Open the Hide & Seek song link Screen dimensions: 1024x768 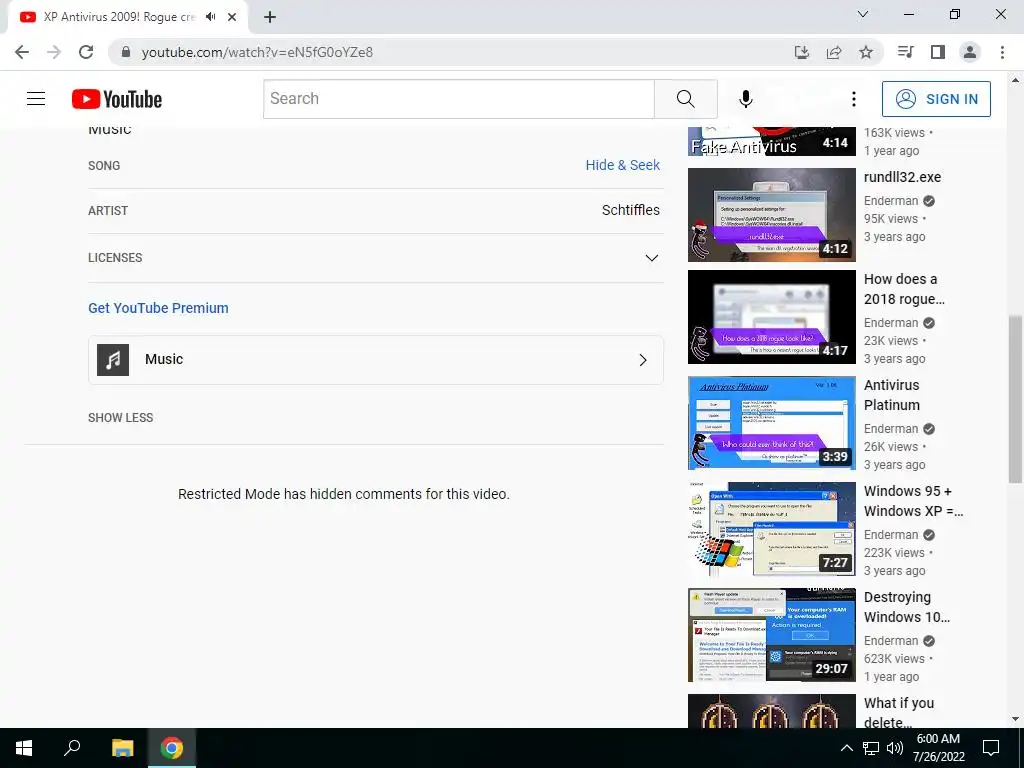(622, 165)
